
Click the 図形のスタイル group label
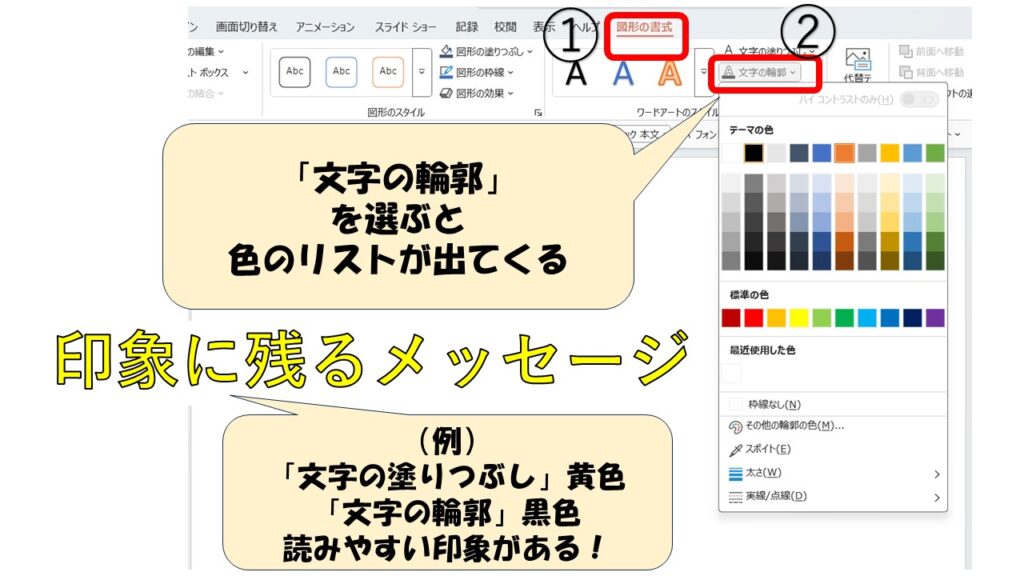point(396,112)
